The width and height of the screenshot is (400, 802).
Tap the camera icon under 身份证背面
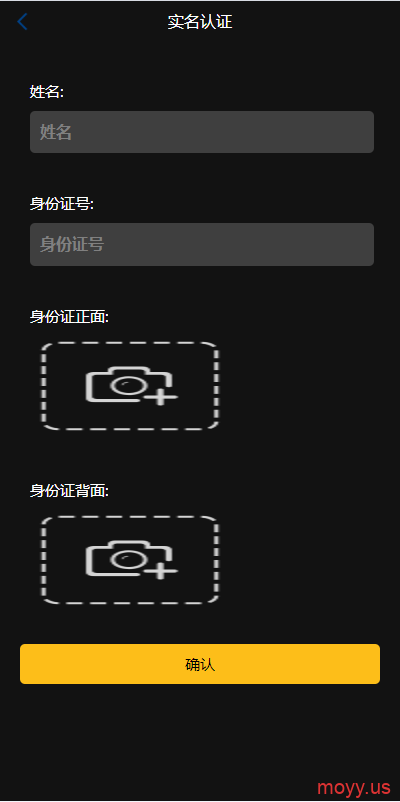pyautogui.click(x=131, y=560)
